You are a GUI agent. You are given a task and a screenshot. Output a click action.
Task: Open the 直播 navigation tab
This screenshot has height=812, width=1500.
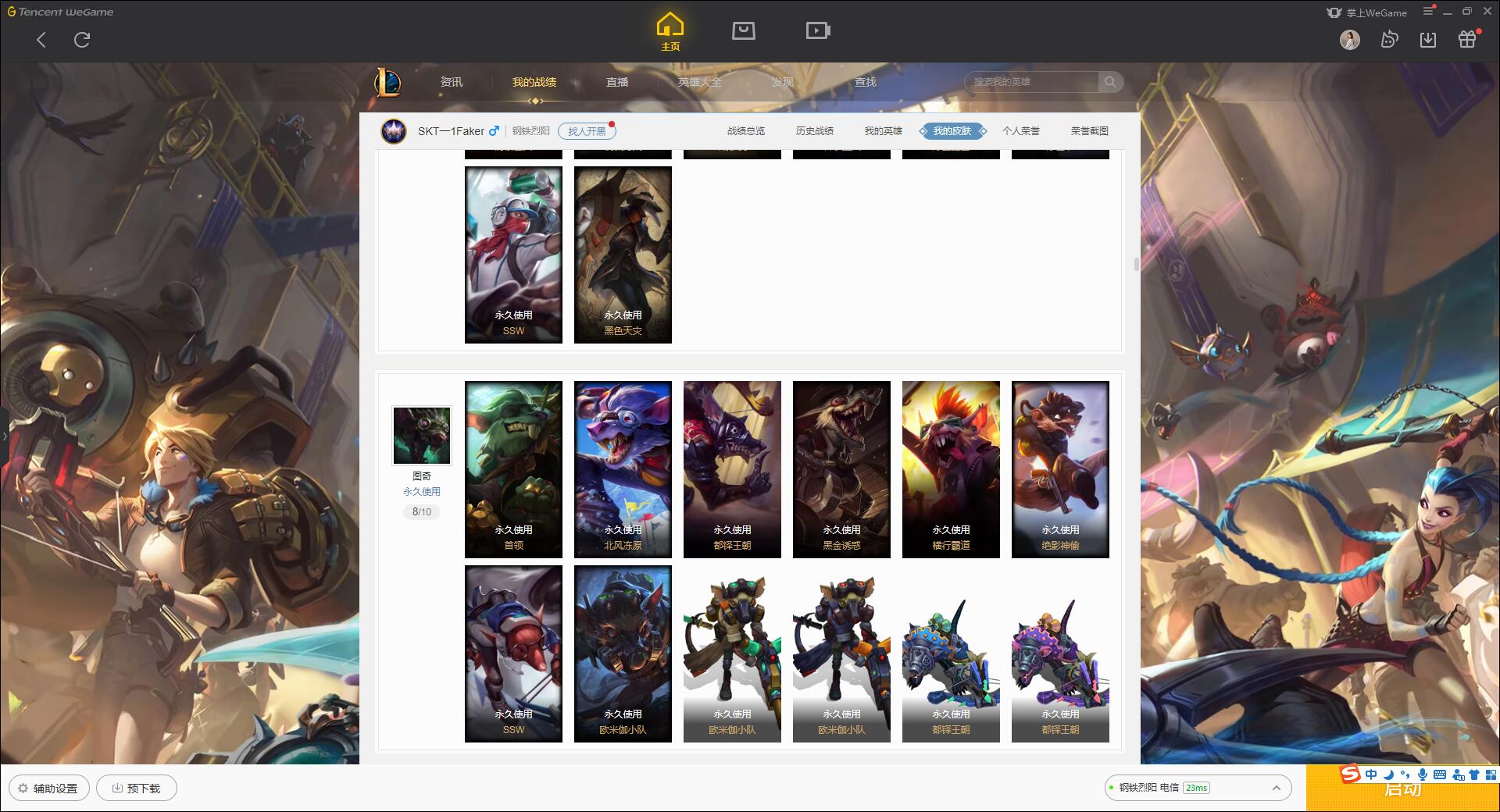[617, 82]
